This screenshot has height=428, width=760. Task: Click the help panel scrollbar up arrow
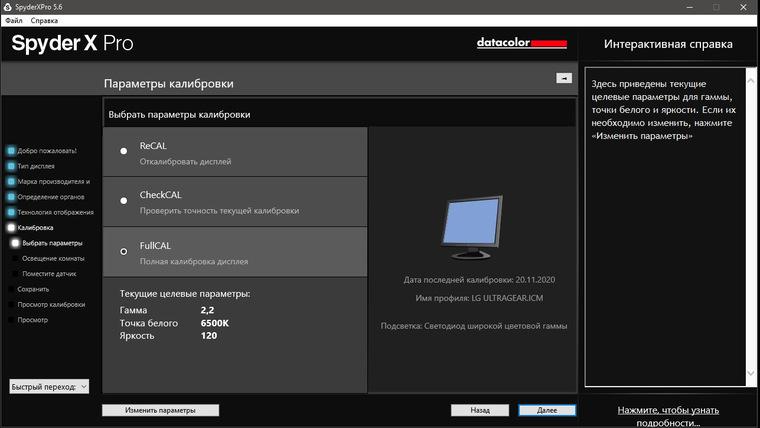[x=751, y=80]
